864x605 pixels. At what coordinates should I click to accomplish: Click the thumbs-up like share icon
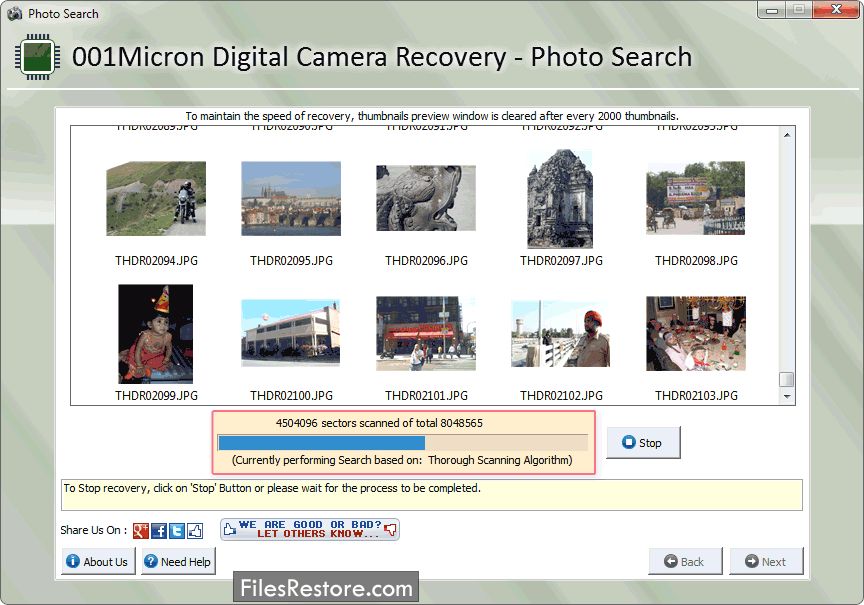point(195,530)
